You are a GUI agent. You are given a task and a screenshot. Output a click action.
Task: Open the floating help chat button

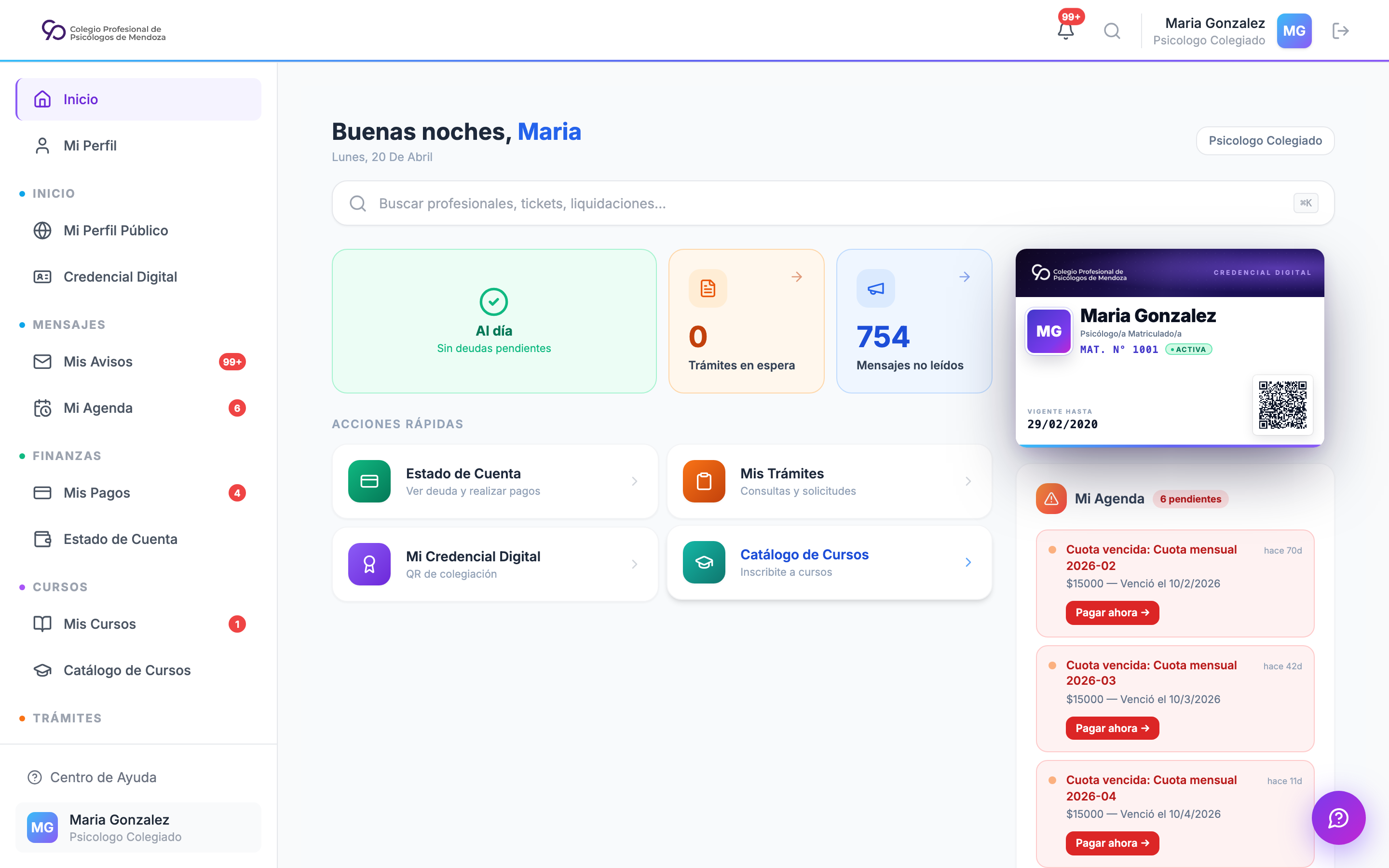point(1338,817)
